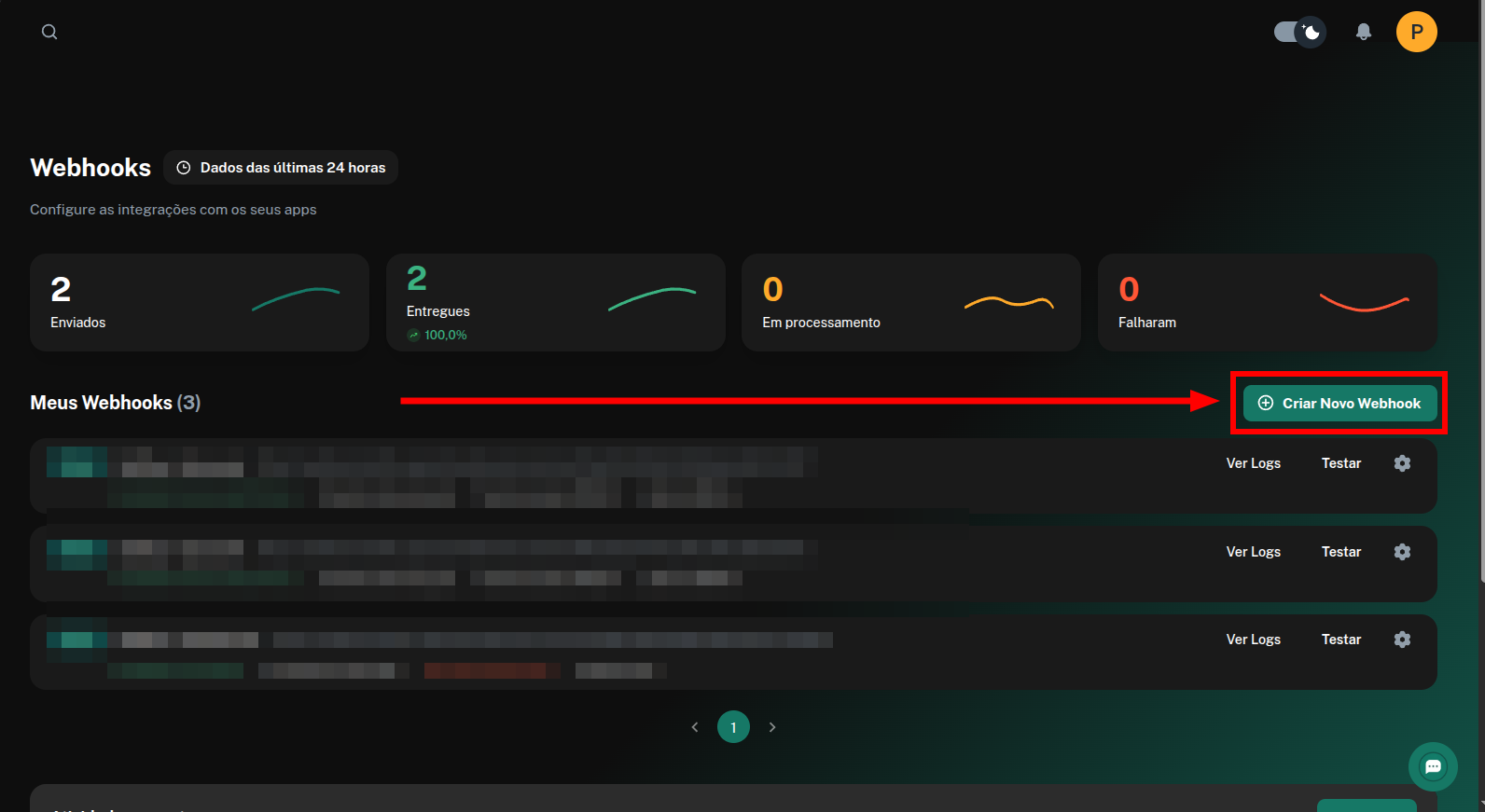
Task: Go to previous page chevron
Action: click(x=695, y=727)
